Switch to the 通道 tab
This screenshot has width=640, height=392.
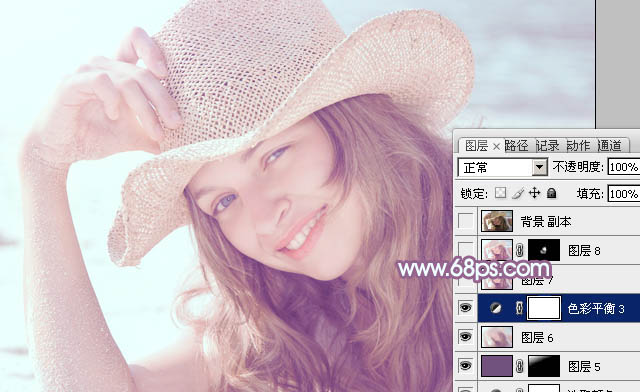click(609, 145)
